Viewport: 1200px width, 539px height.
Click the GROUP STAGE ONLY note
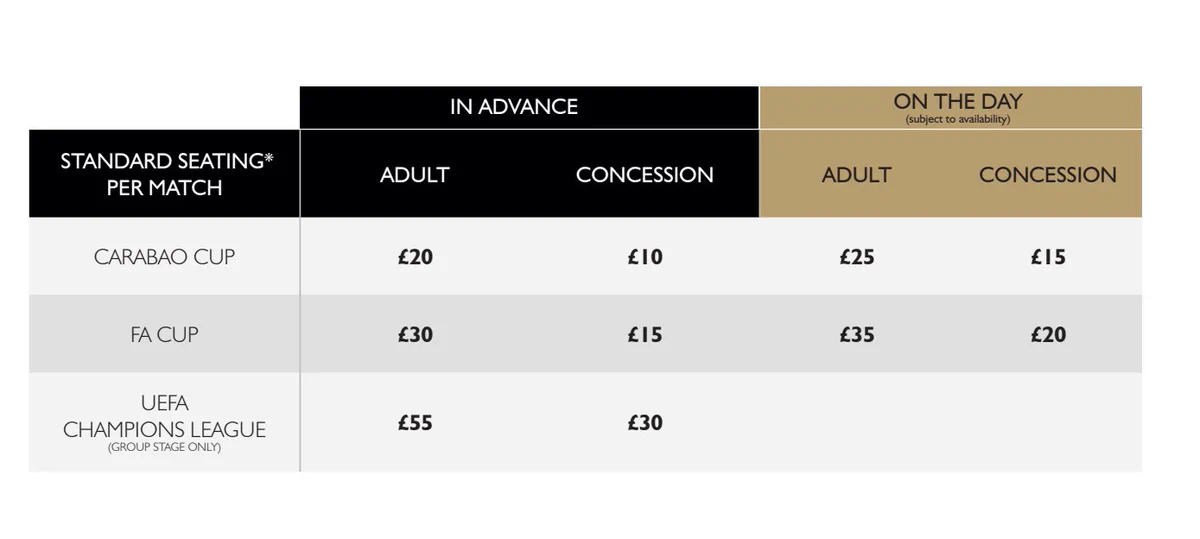pyautogui.click(x=165, y=448)
